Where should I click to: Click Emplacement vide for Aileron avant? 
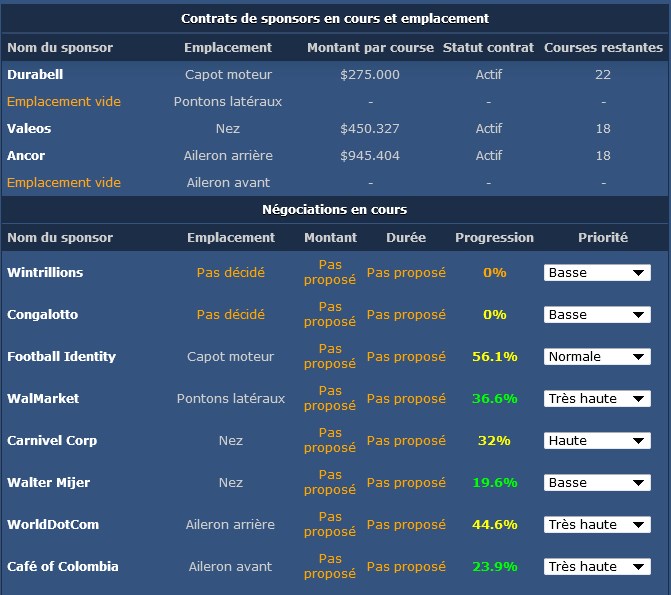[64, 182]
